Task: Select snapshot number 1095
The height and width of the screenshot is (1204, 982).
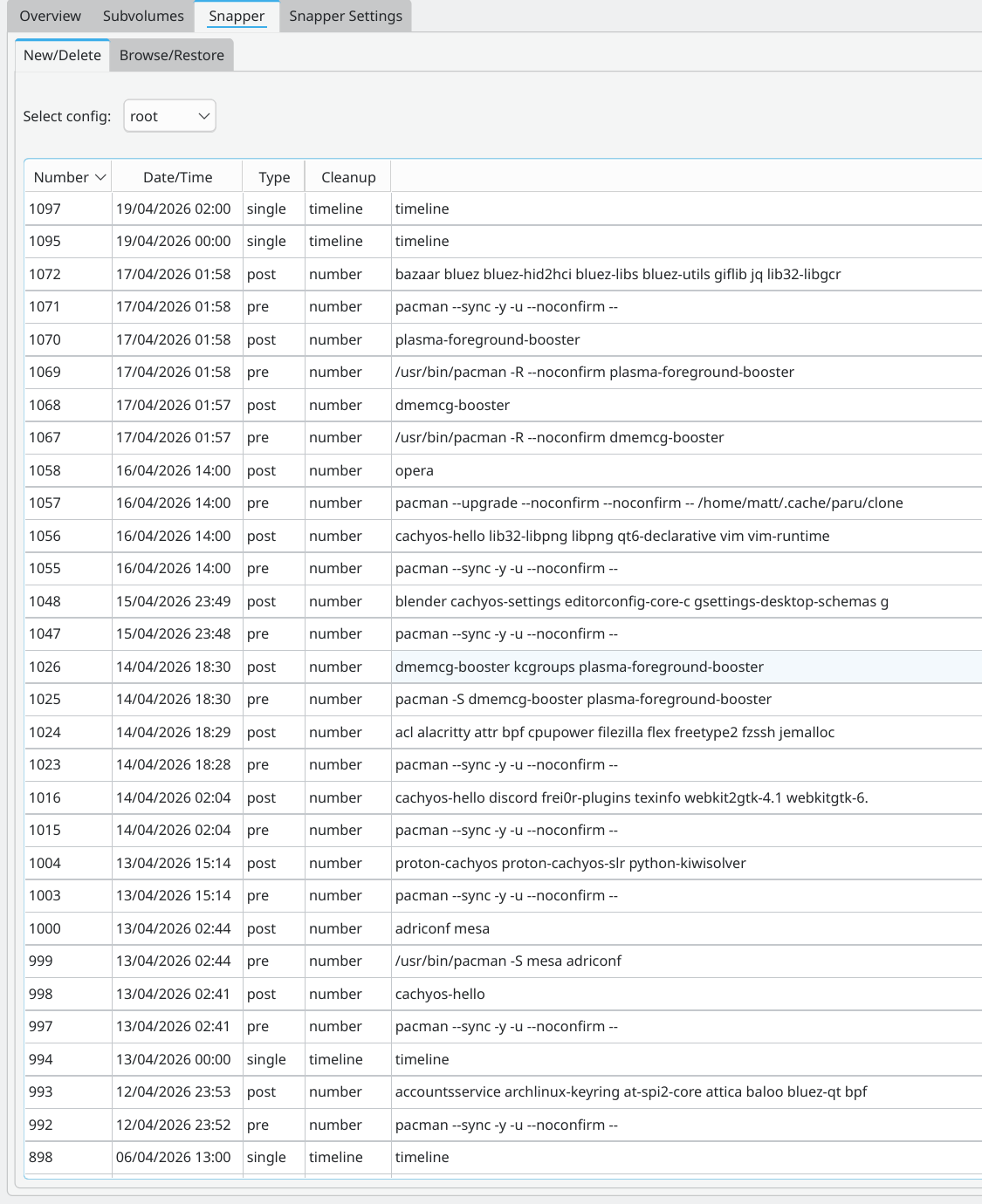Action: pyautogui.click(x=45, y=241)
